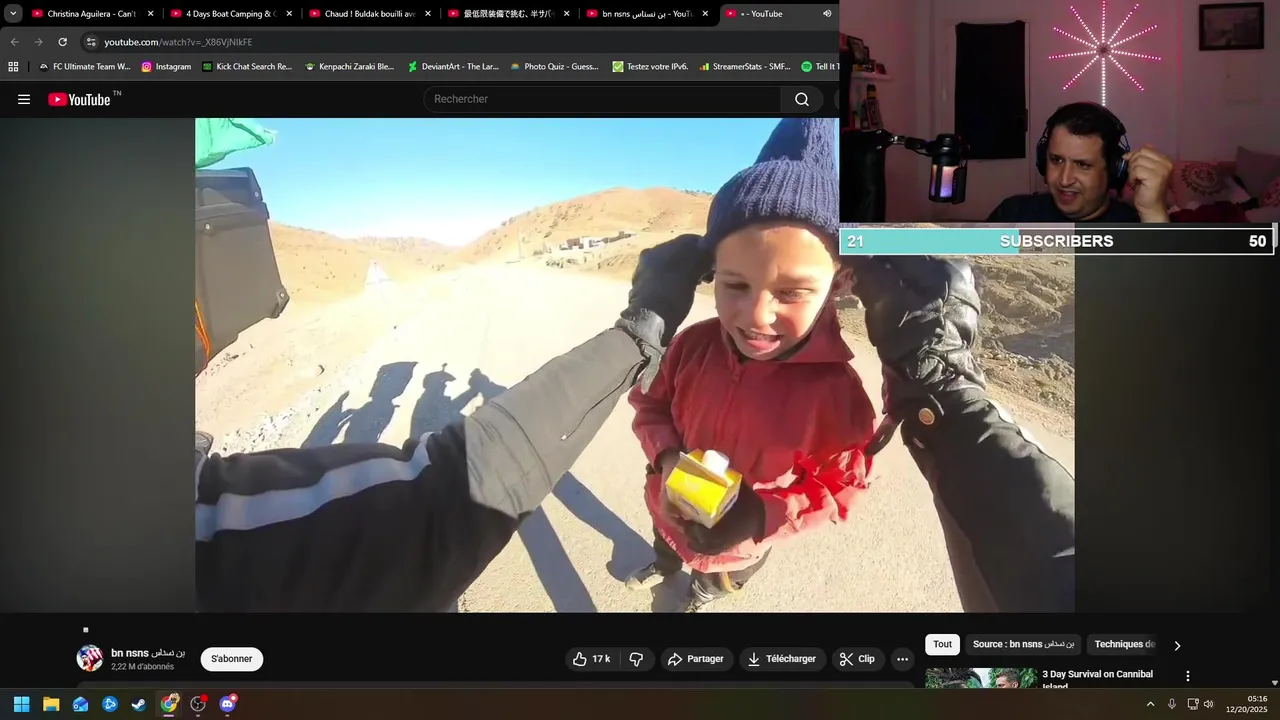1280x720 pixels.
Task: Switch to the Christina Aguilera tab
Action: click(90, 14)
